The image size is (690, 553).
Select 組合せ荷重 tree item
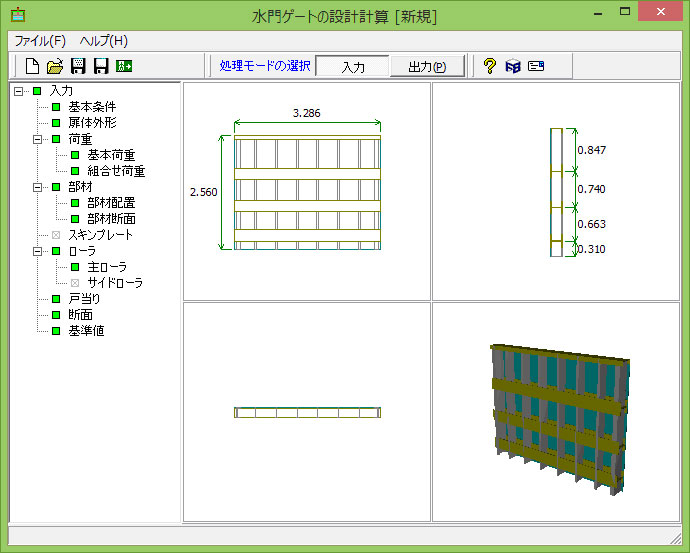tap(116, 171)
